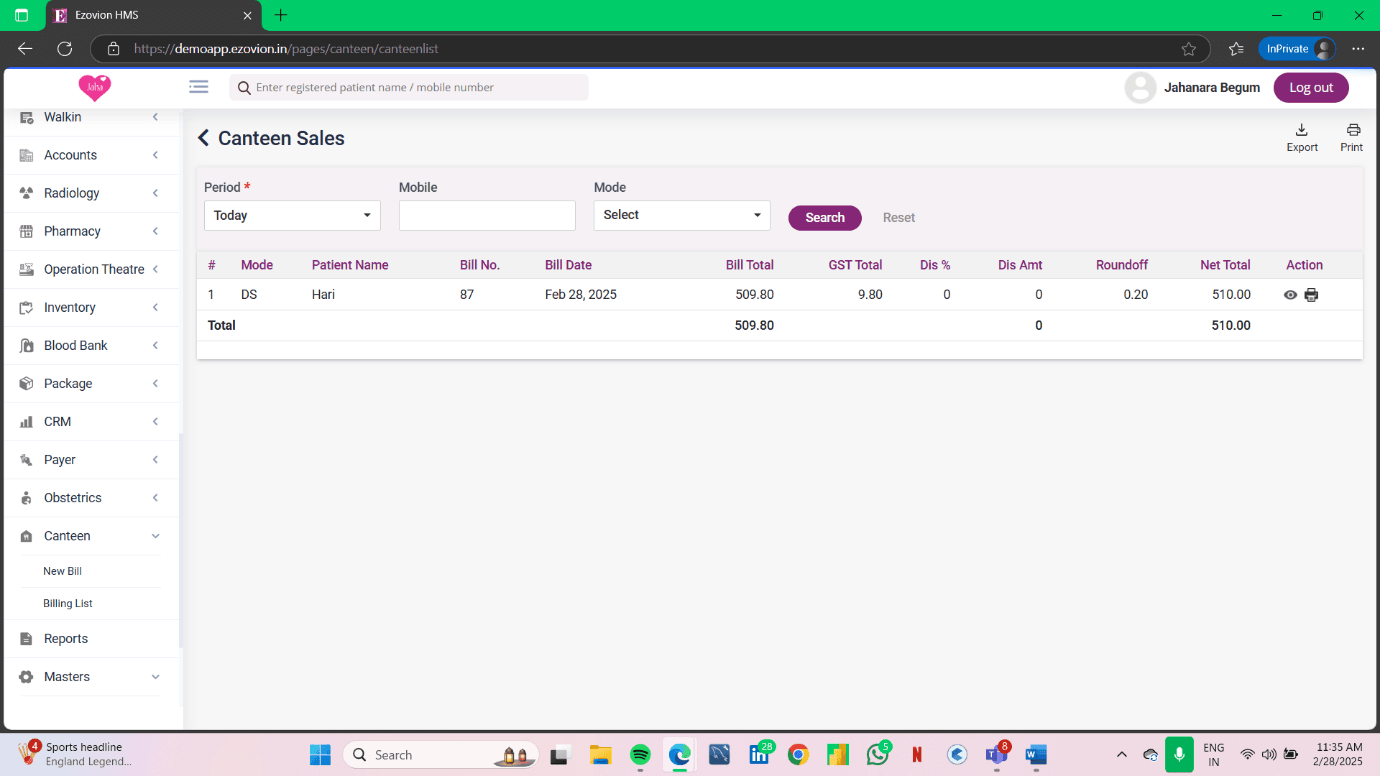Click the Log out button
This screenshot has width=1380, height=776.
[x=1310, y=88]
